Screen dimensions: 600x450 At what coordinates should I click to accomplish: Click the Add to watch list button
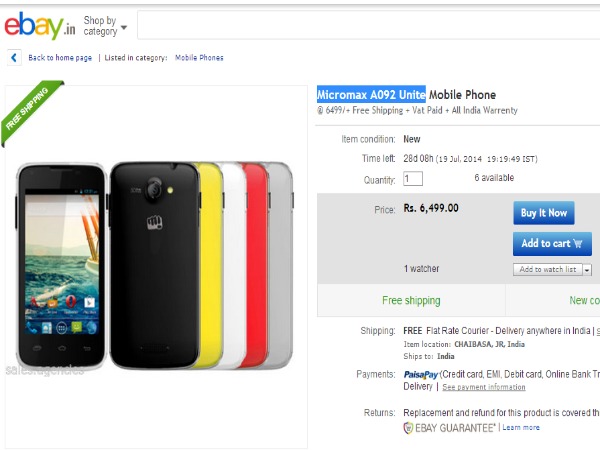tap(547, 270)
